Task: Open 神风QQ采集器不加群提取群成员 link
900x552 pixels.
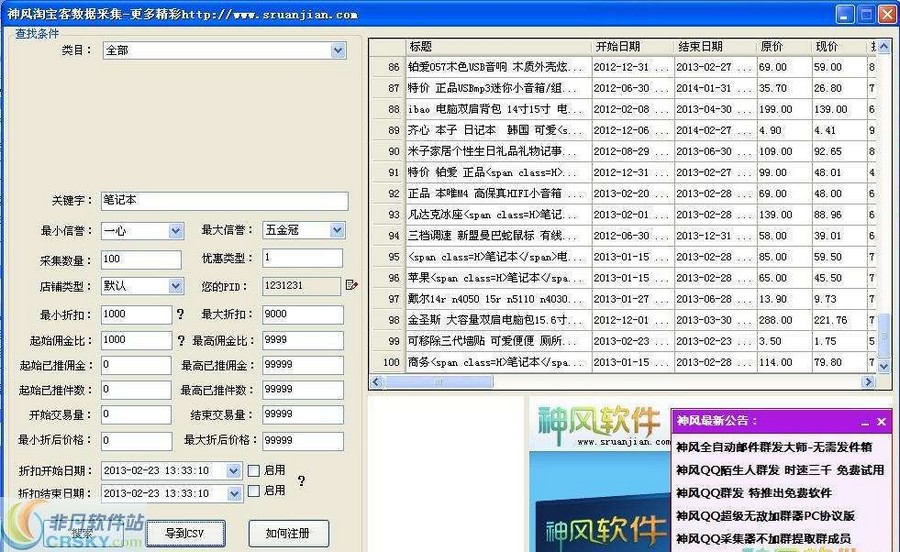Action: coord(763,539)
